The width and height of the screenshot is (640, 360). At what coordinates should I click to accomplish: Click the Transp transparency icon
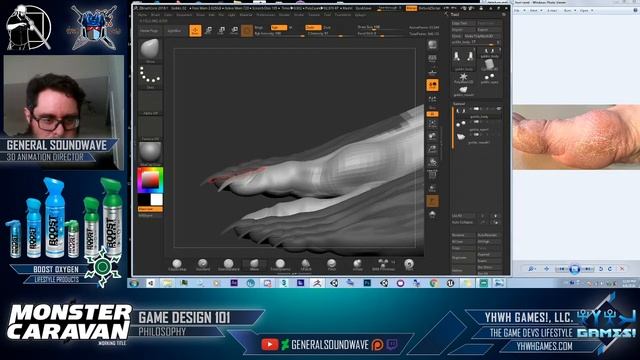coord(432,188)
